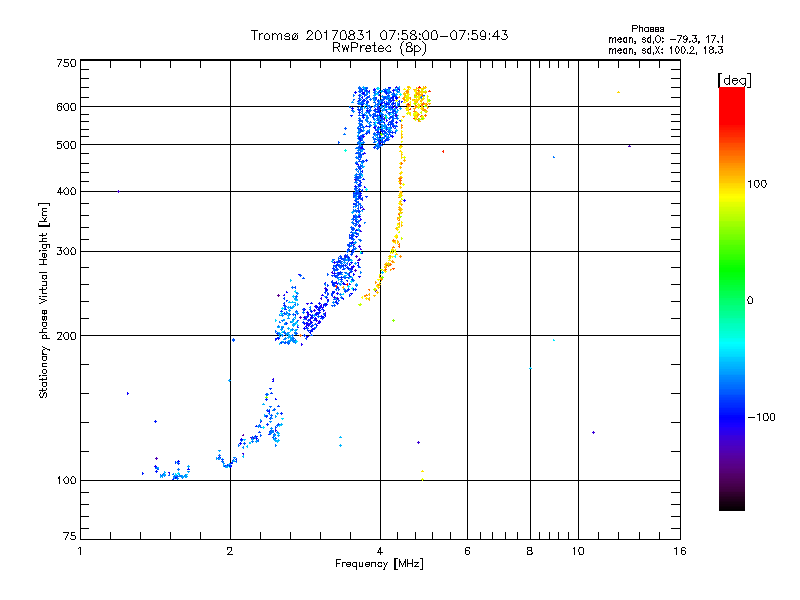
Task: Click the "600" label on the height axis
Action: point(67,107)
